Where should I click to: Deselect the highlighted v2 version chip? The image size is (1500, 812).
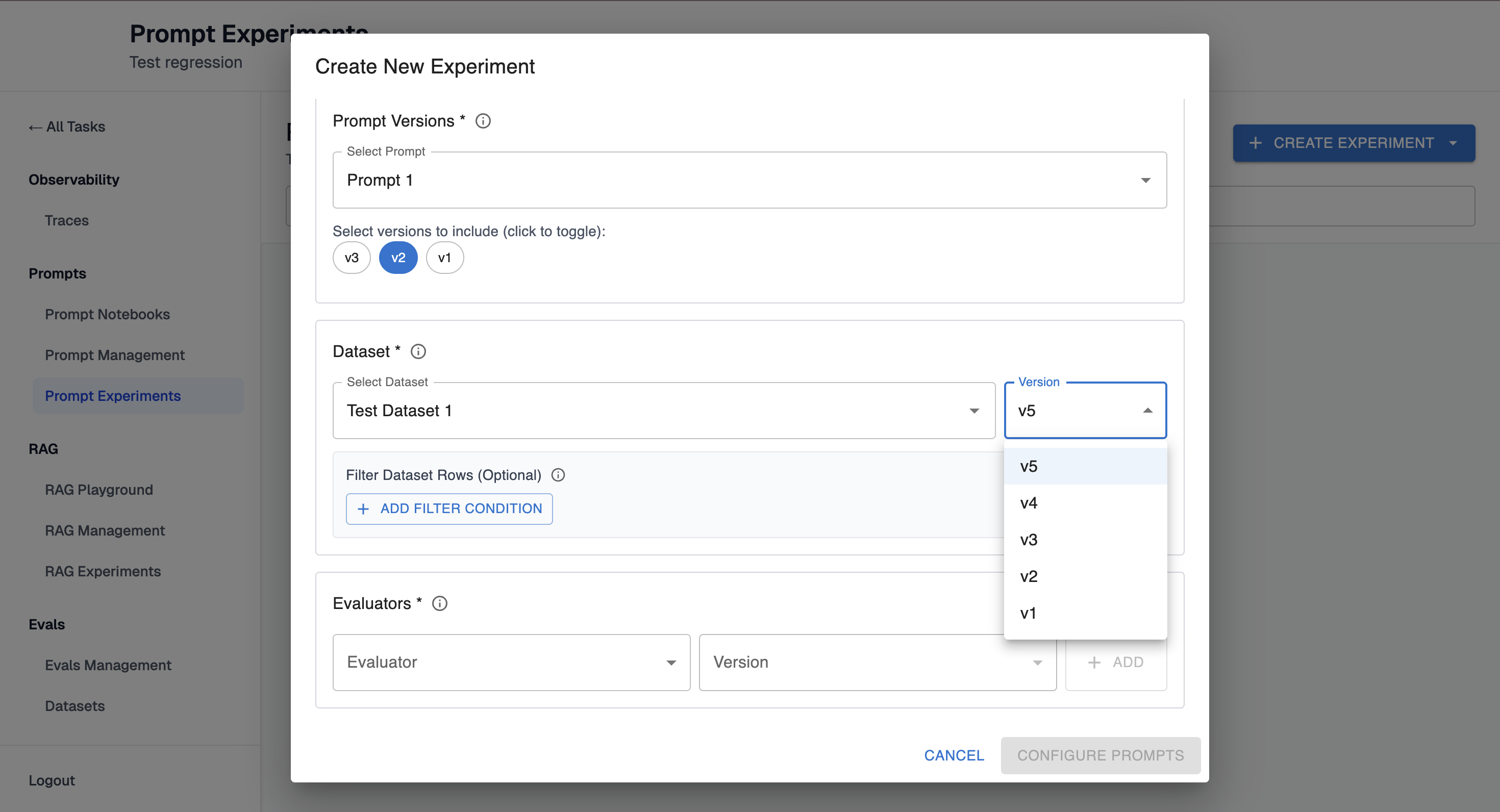(398, 258)
